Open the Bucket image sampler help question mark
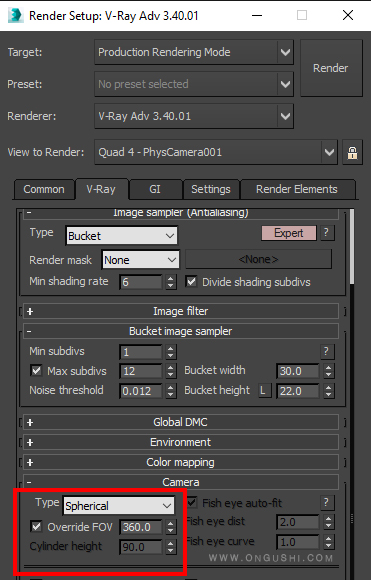 tap(326, 351)
